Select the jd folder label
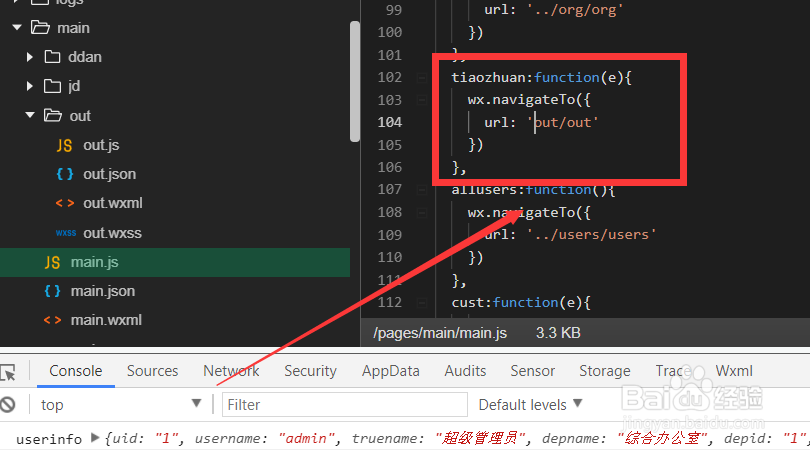This screenshot has width=810, height=451. point(74,86)
